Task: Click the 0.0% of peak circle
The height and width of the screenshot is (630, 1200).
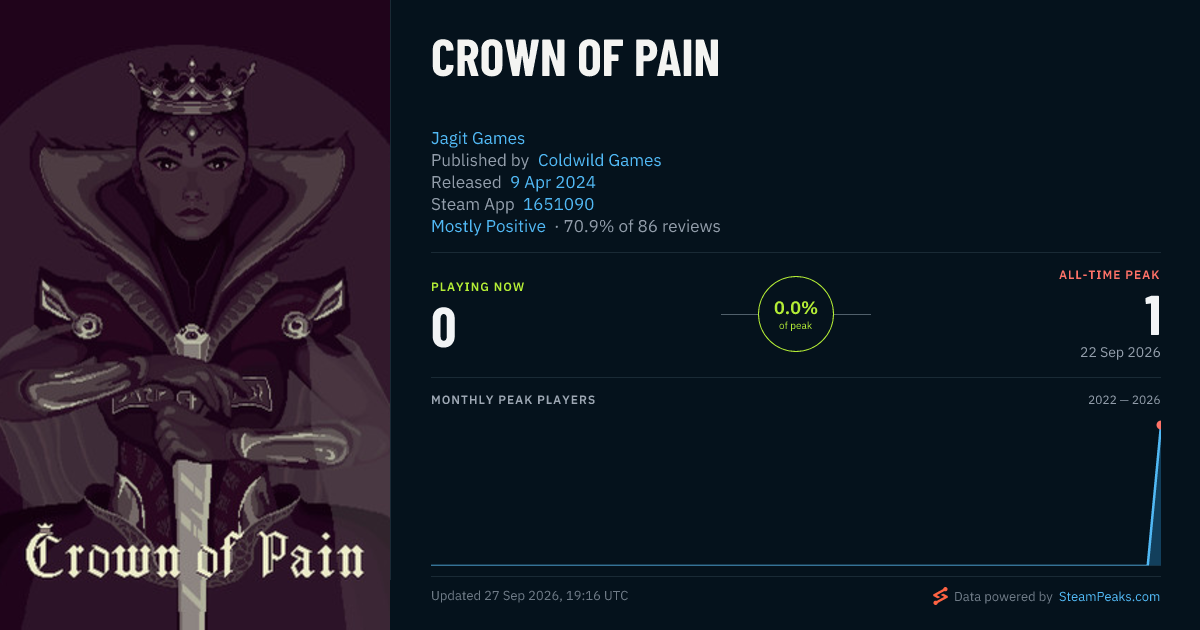Action: tap(796, 314)
